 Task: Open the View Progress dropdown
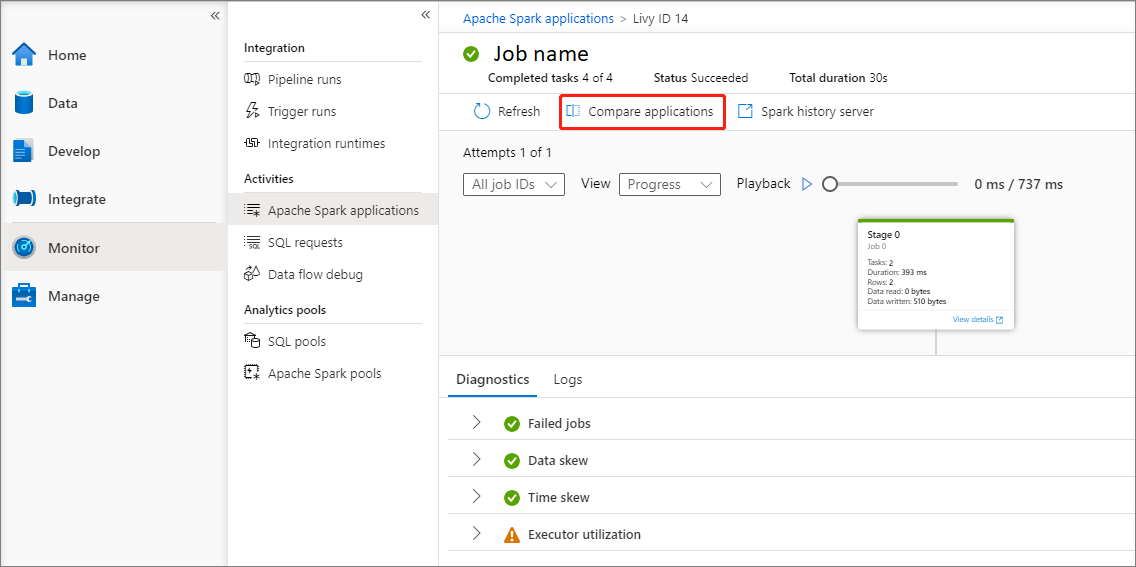coord(669,184)
